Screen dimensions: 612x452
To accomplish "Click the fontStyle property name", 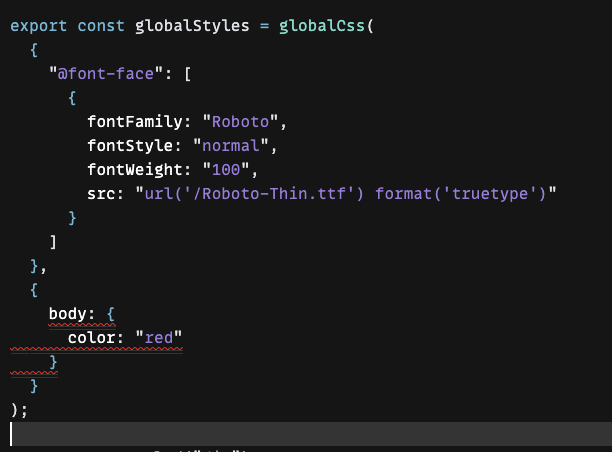I will click(130, 145).
